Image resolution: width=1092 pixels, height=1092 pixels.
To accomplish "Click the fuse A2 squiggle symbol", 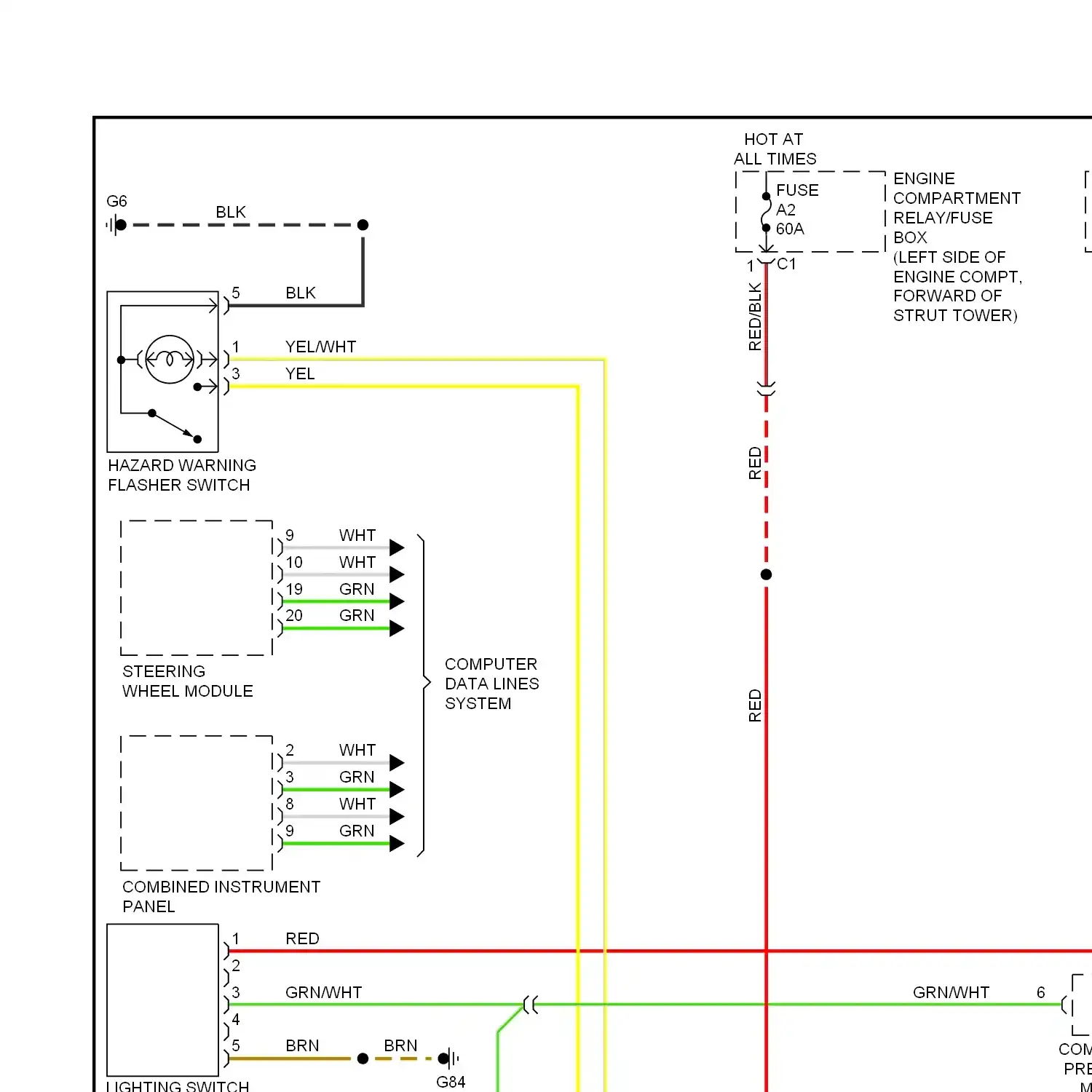I will pos(766,212).
